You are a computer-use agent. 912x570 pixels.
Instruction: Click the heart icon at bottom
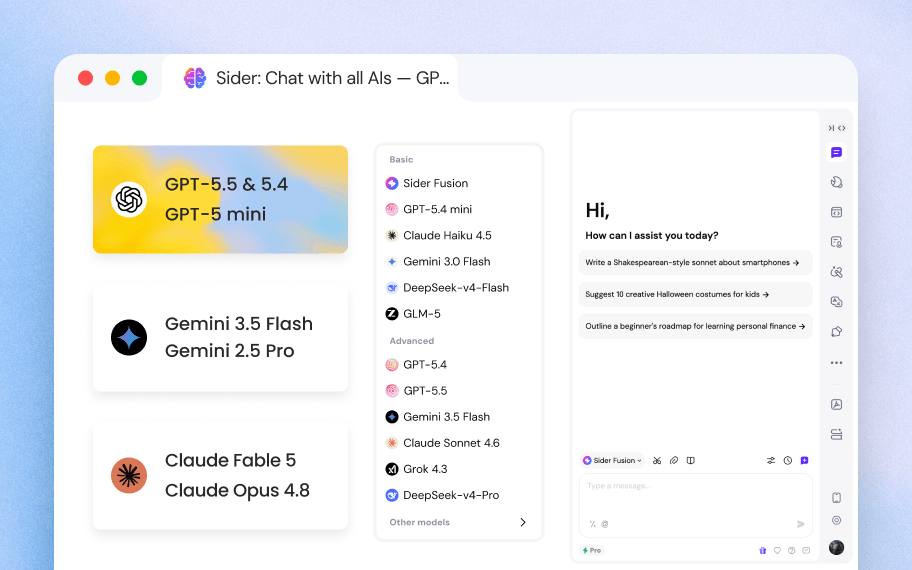[777, 550]
